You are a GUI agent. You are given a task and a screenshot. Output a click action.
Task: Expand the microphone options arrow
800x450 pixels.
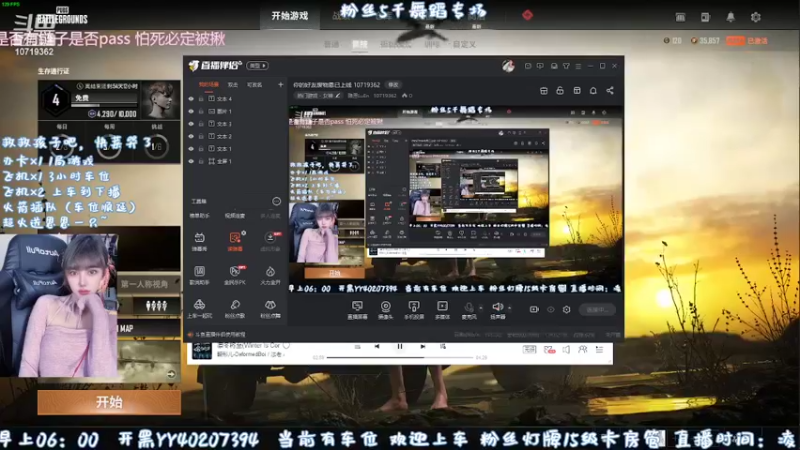pos(481,308)
